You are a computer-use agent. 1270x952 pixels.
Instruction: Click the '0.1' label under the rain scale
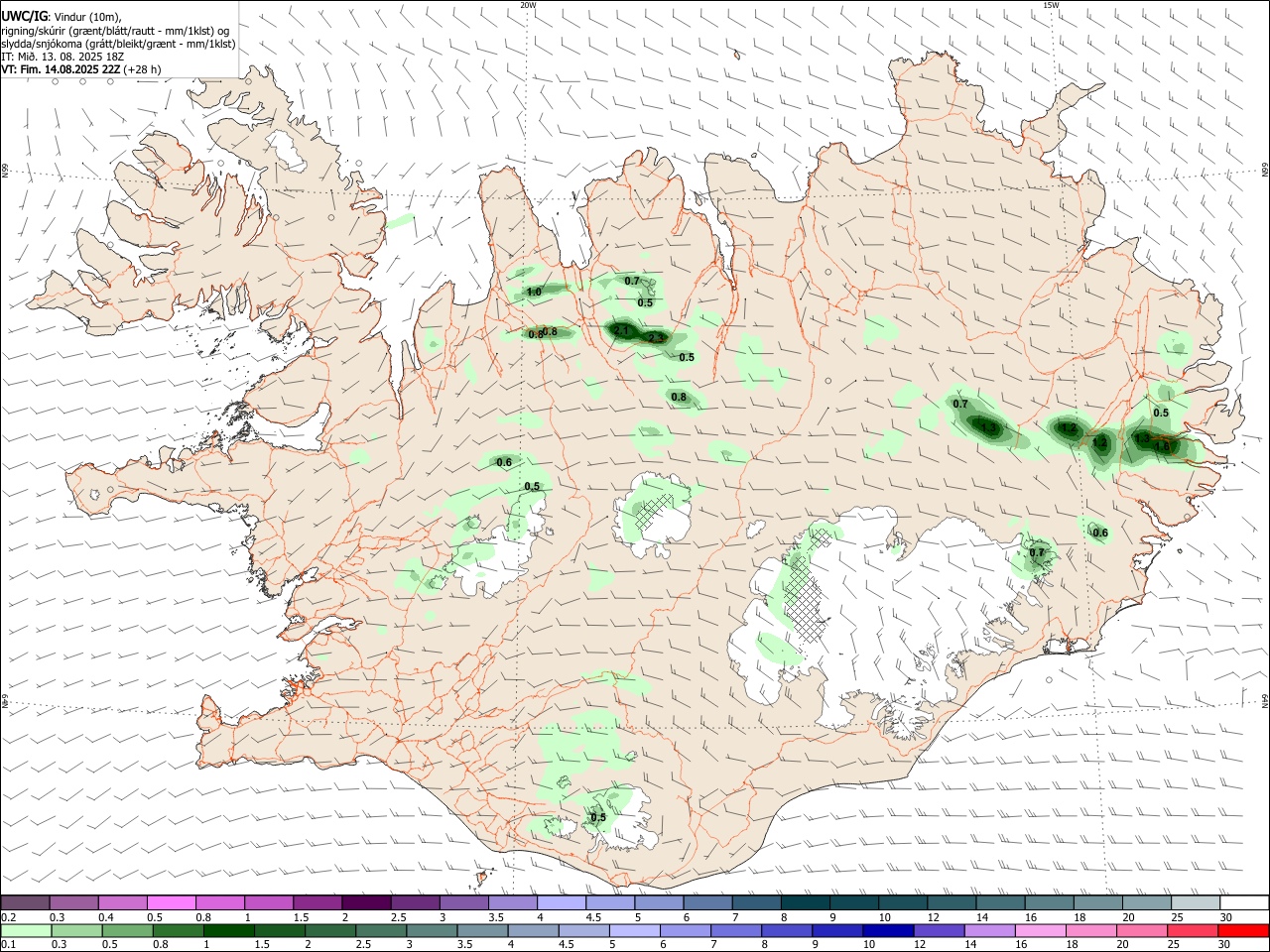(x=8, y=945)
